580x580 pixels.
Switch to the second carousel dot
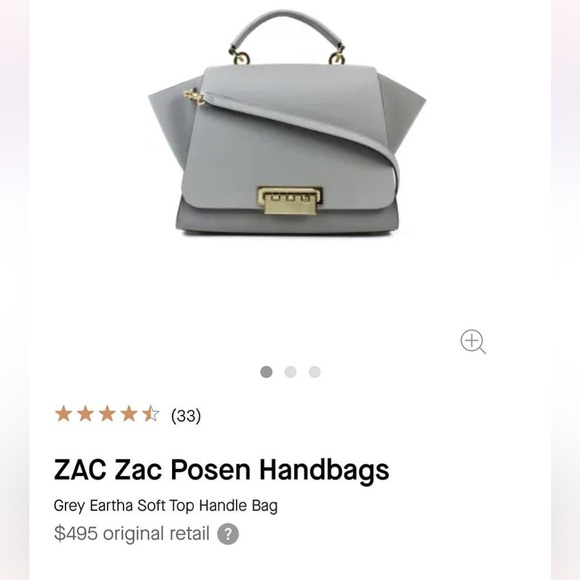290,372
